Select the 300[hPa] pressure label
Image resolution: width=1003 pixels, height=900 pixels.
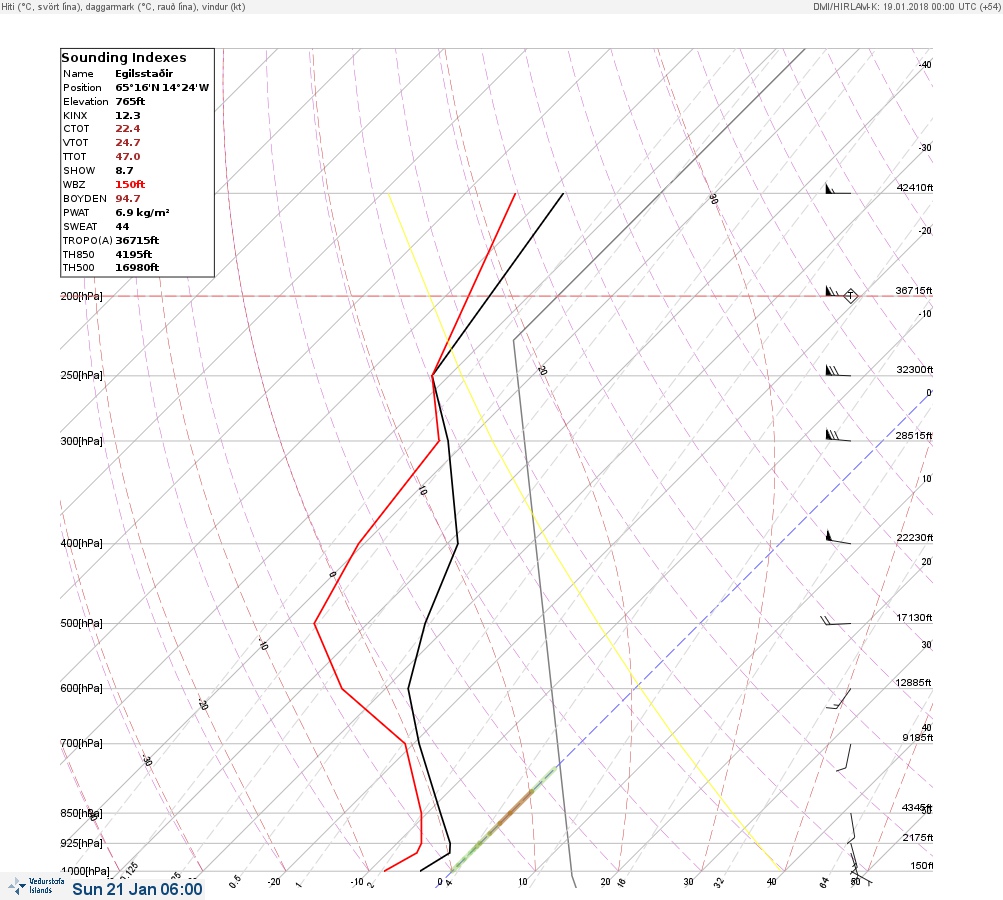pos(81,441)
